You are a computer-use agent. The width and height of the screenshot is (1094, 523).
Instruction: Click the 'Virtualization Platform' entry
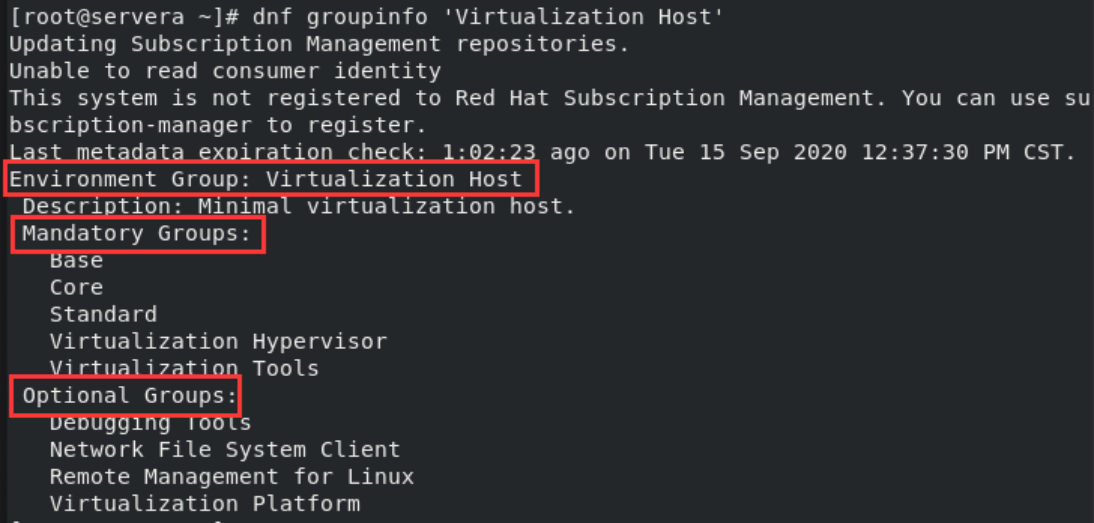coord(205,503)
